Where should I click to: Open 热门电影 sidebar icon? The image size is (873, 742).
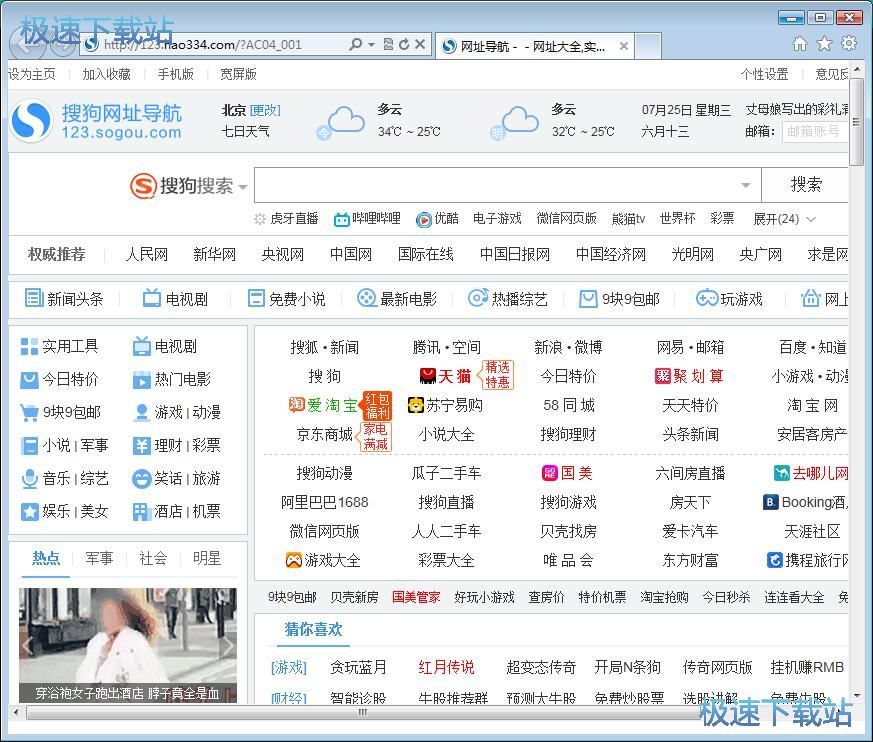coord(141,380)
